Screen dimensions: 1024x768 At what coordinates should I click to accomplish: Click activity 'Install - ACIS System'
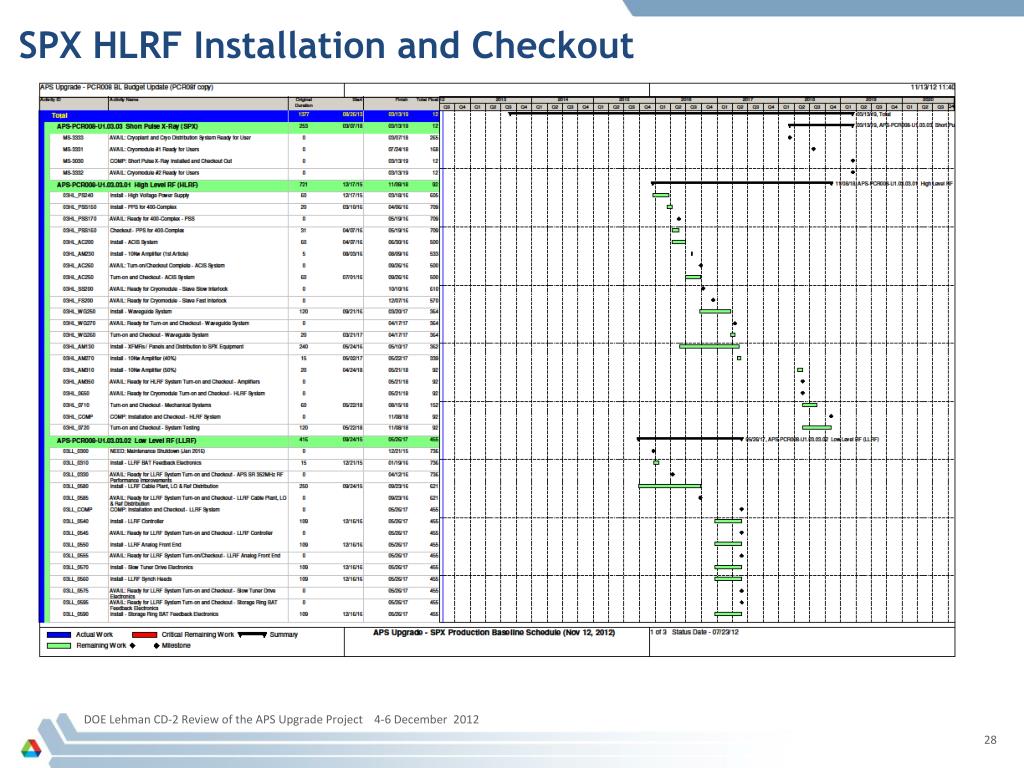(x=134, y=242)
